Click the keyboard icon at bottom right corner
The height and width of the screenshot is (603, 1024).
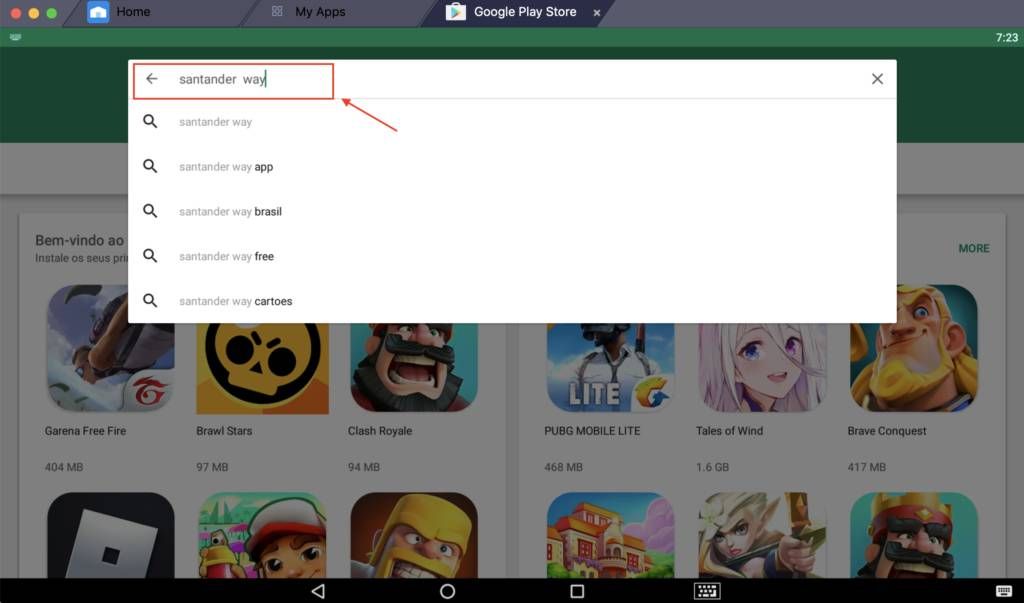pyautogui.click(x=1004, y=591)
